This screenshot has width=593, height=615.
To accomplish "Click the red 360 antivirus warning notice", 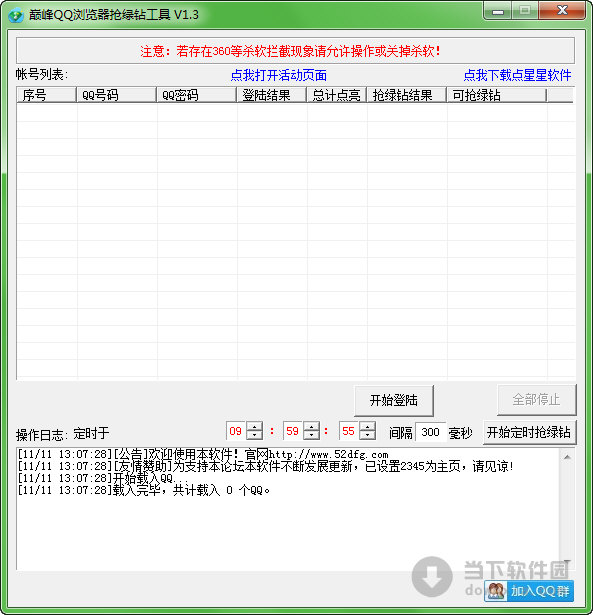I will tap(291, 51).
